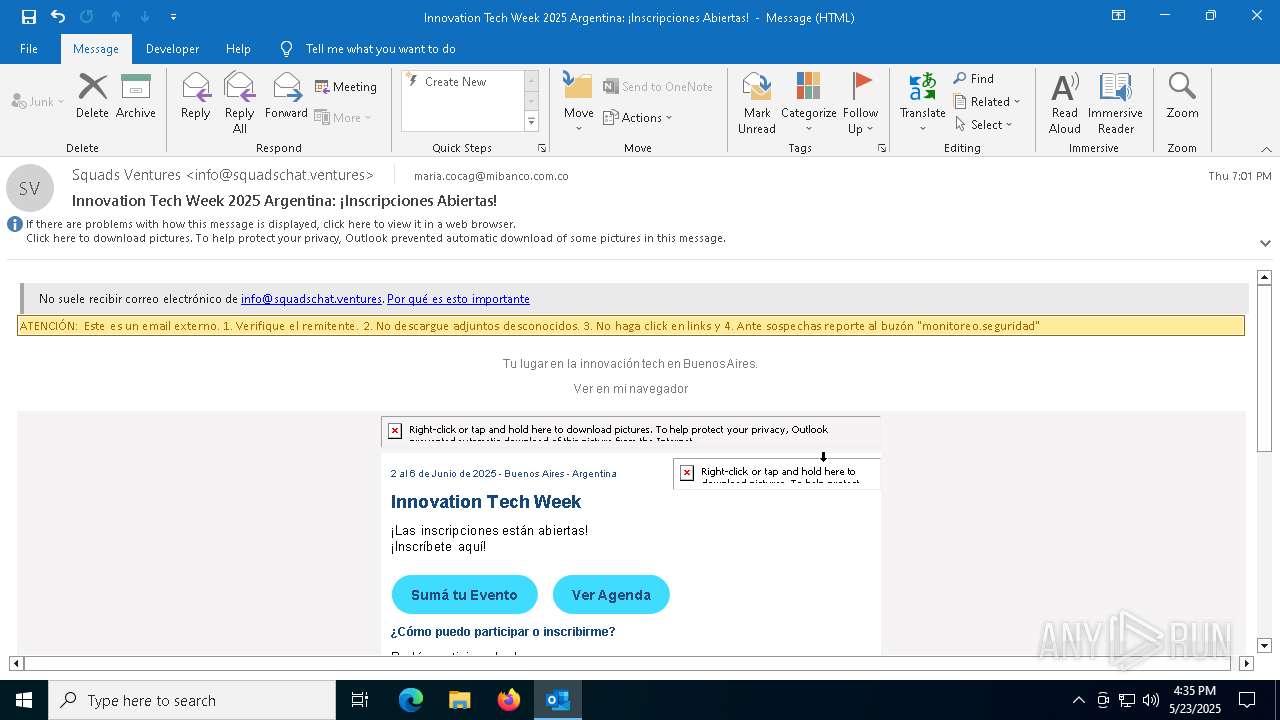Launch Microsoft Edge from the taskbar
1280x720 pixels.
click(x=411, y=700)
